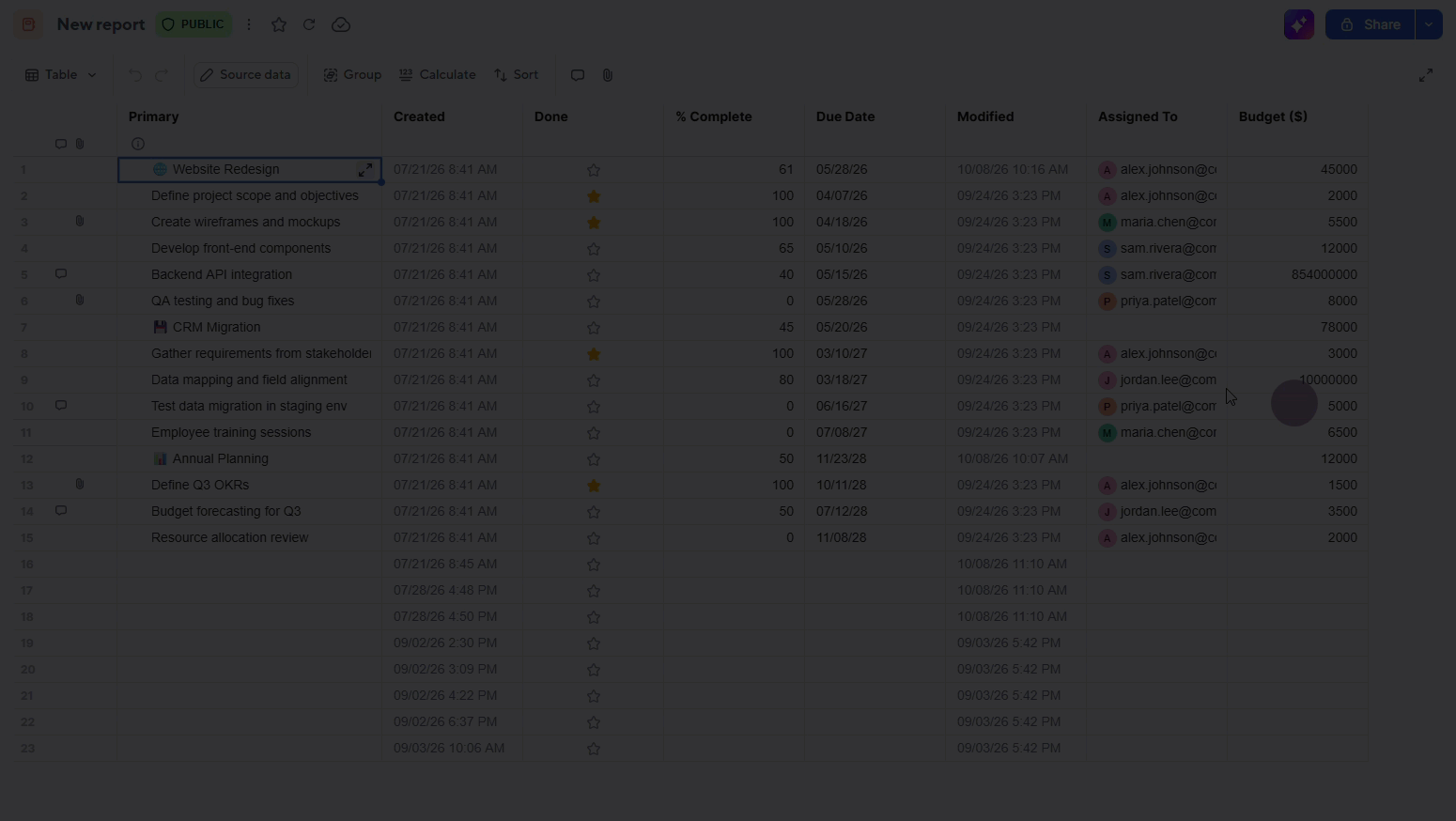Open the attachments paperclip toolbar icon
Screen dimensions: 1456x821
tap(608, 75)
